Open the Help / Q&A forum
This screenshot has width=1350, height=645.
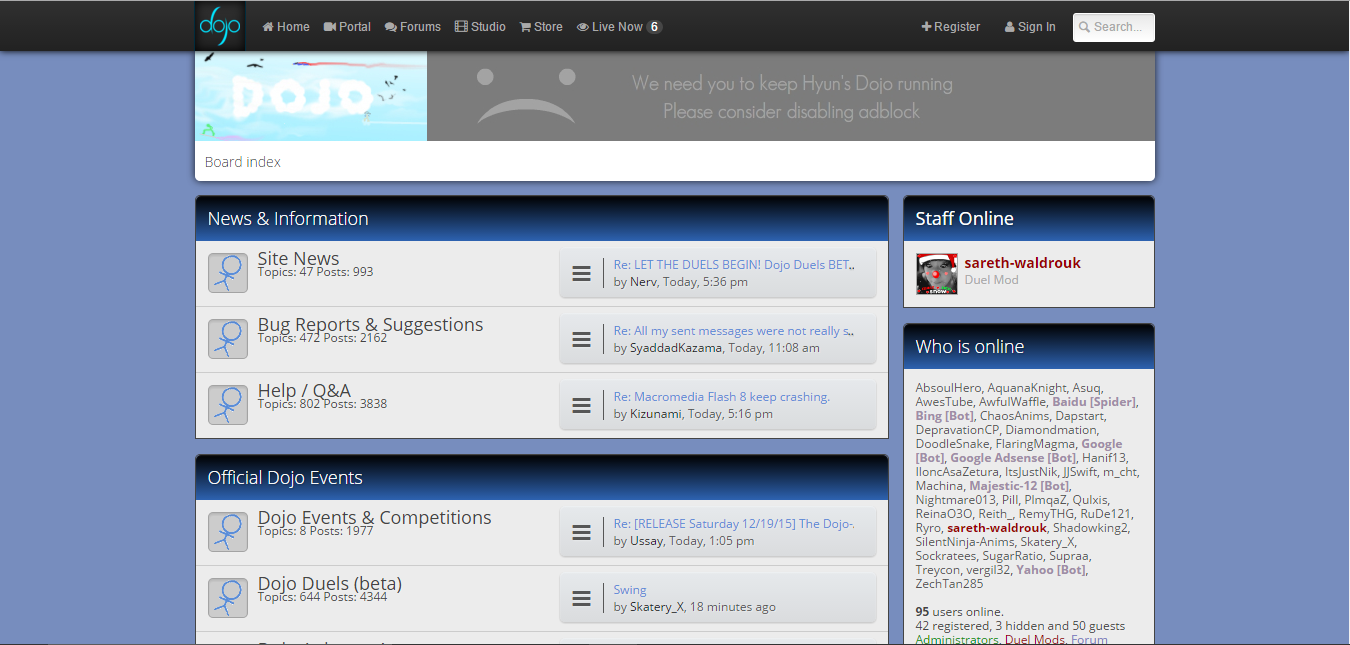click(x=304, y=390)
